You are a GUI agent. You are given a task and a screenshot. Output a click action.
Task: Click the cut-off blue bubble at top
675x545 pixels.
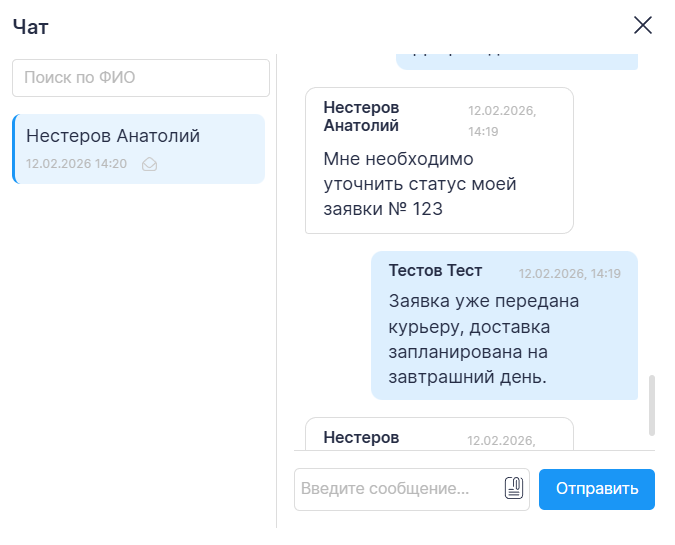click(517, 57)
